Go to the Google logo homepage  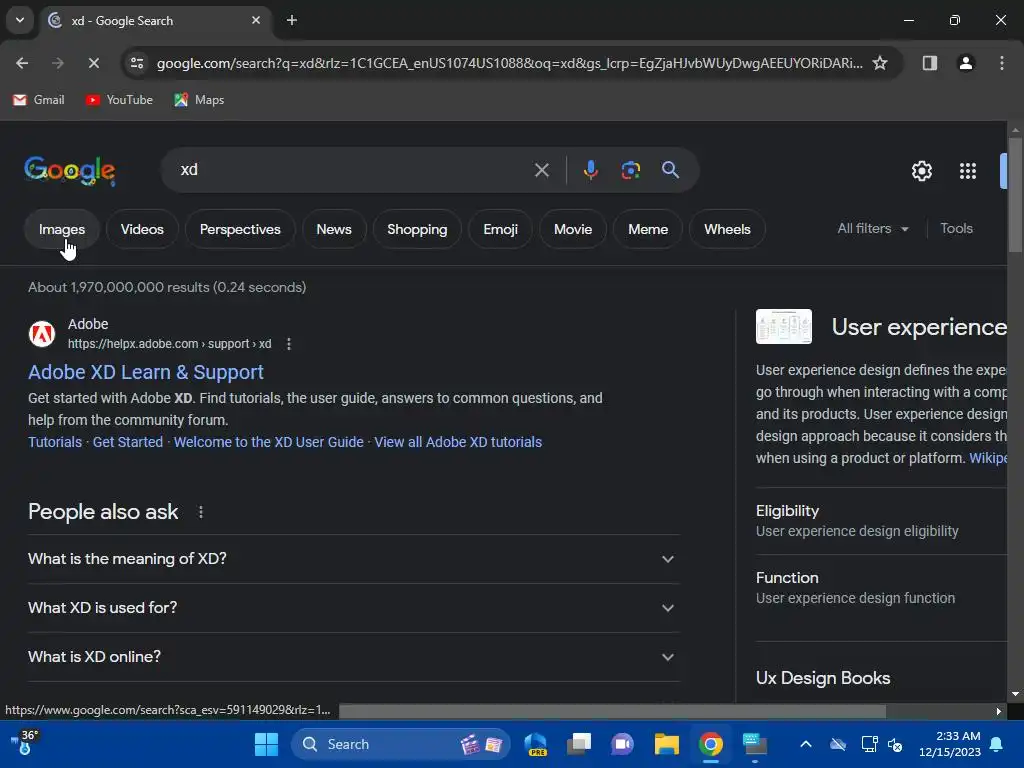pyautogui.click(x=70, y=171)
